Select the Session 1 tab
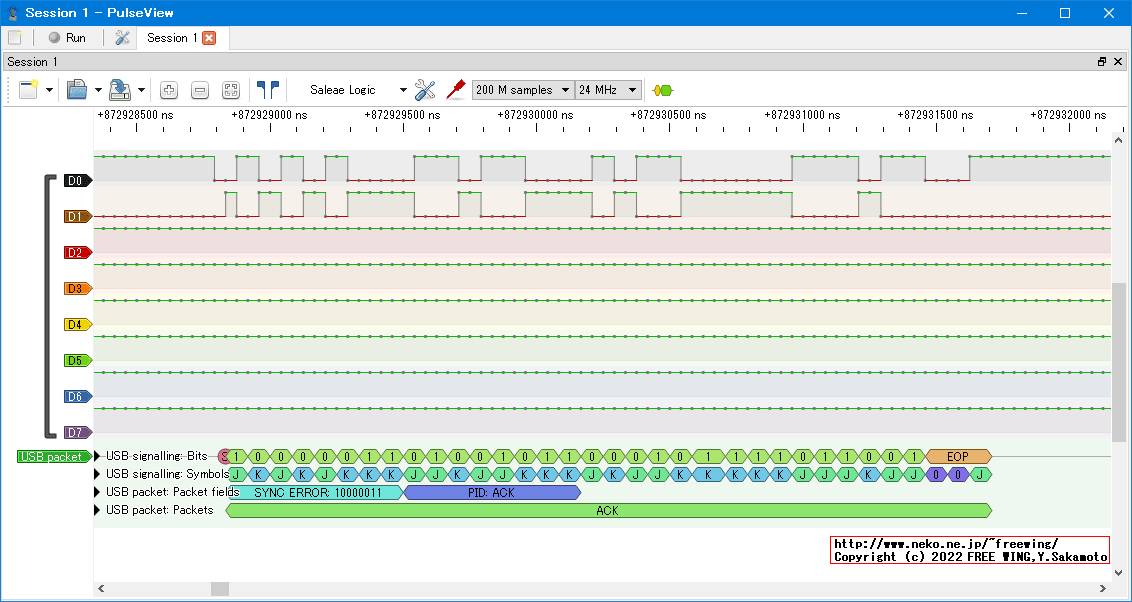 pyautogui.click(x=171, y=38)
